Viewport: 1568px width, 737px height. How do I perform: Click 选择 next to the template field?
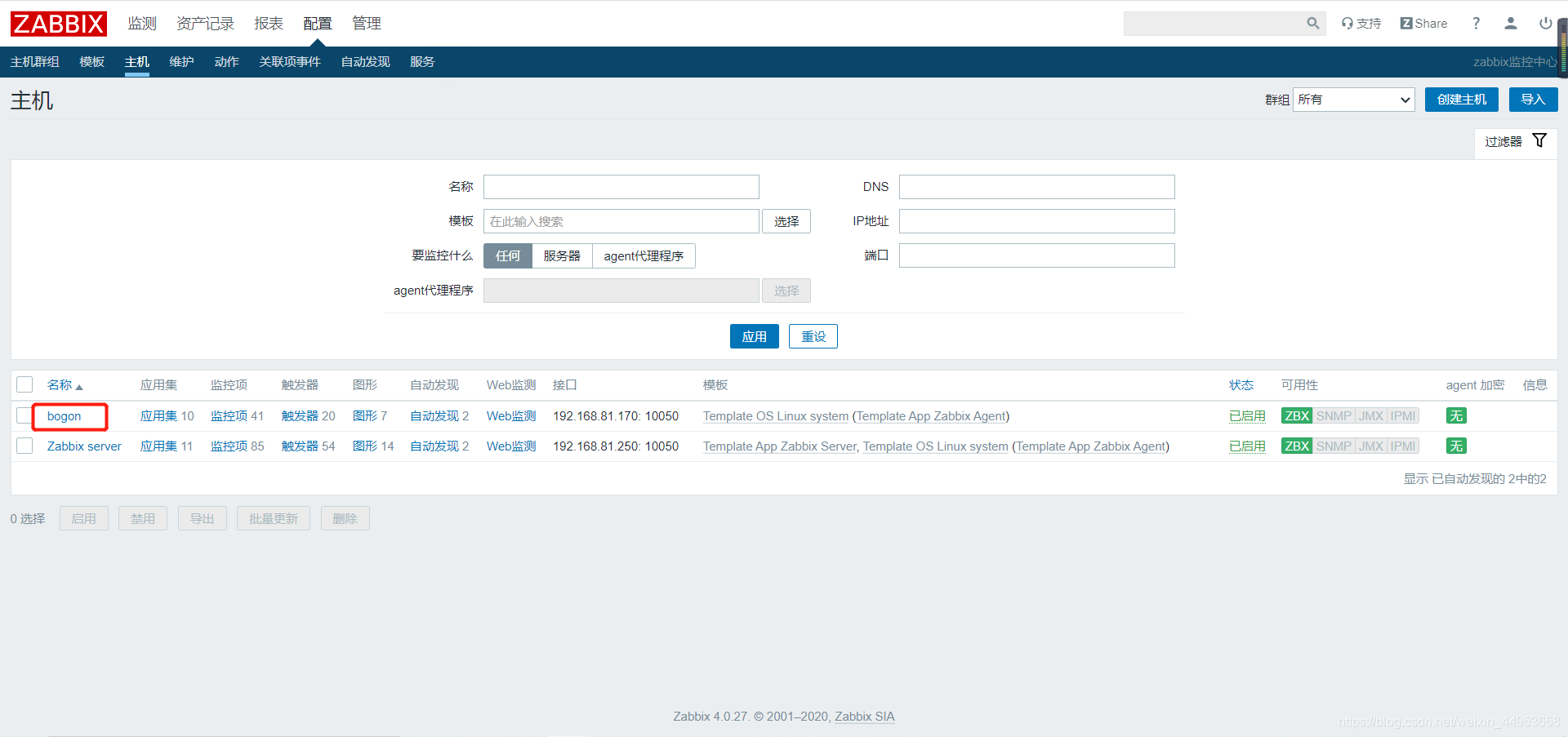coord(786,221)
